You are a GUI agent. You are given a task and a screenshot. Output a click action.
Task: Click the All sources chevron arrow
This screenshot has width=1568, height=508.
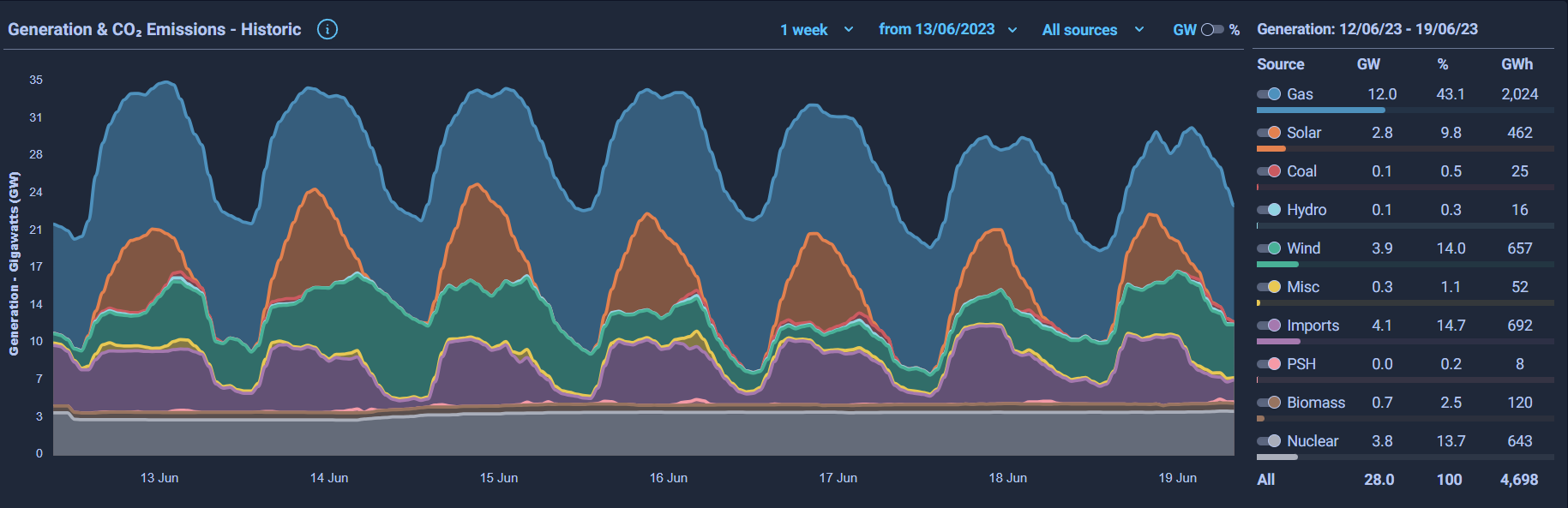point(1139,29)
